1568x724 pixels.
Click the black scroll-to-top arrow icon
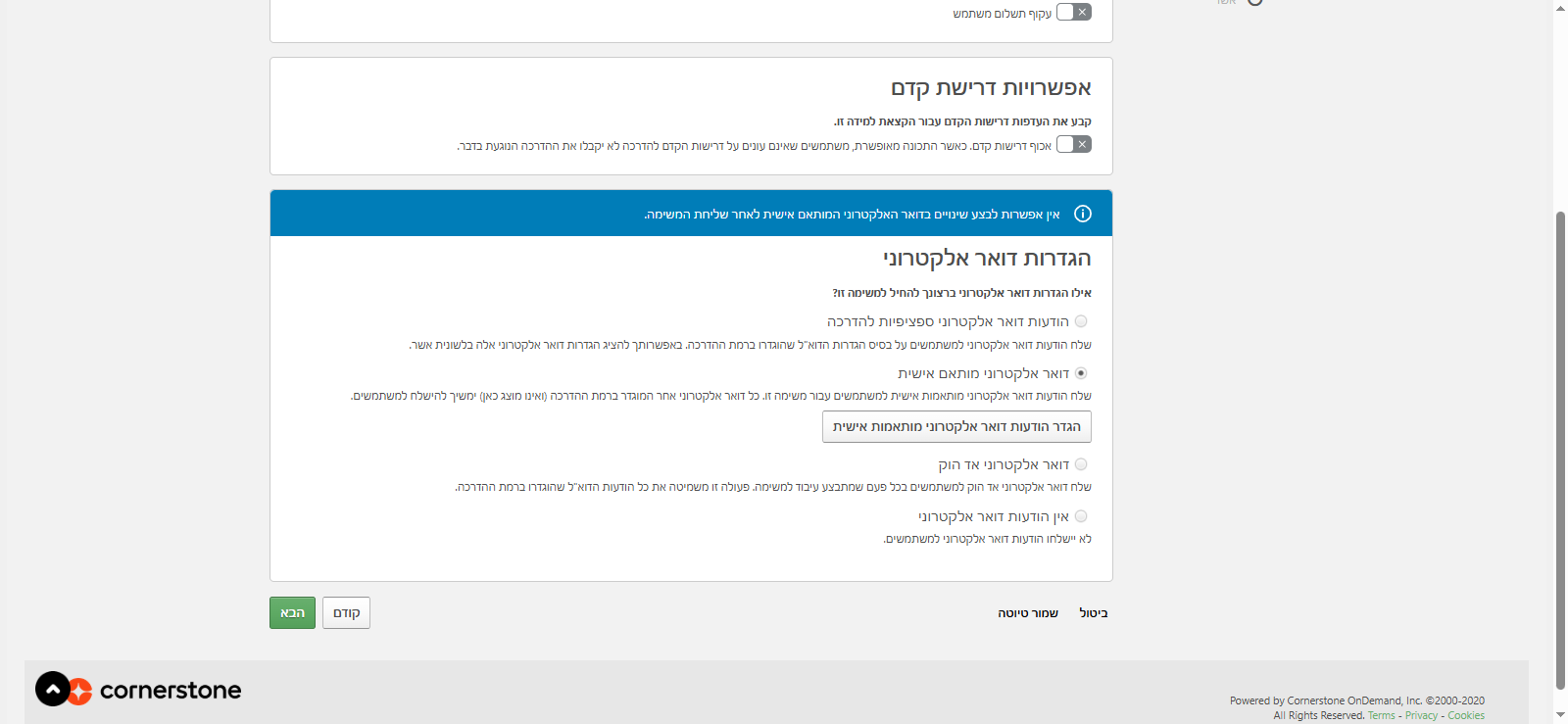click(53, 689)
